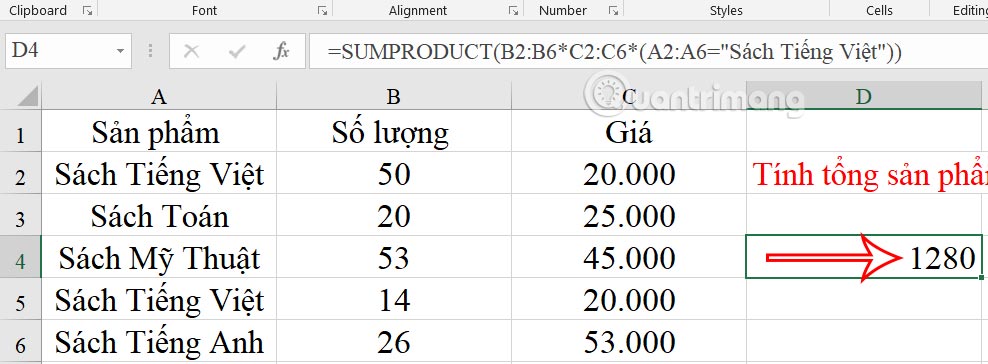
Task: Click quantity cell with value 14
Action: [394, 300]
